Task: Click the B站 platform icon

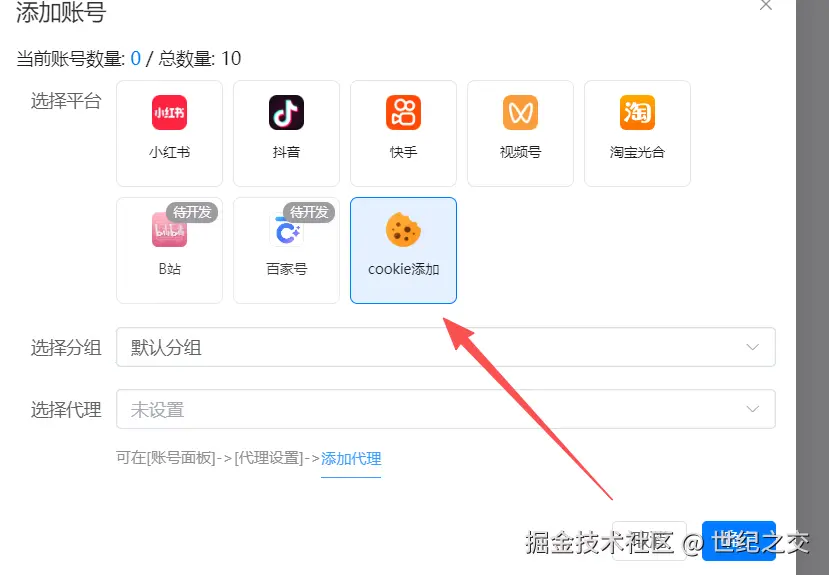Action: pyautogui.click(x=169, y=230)
